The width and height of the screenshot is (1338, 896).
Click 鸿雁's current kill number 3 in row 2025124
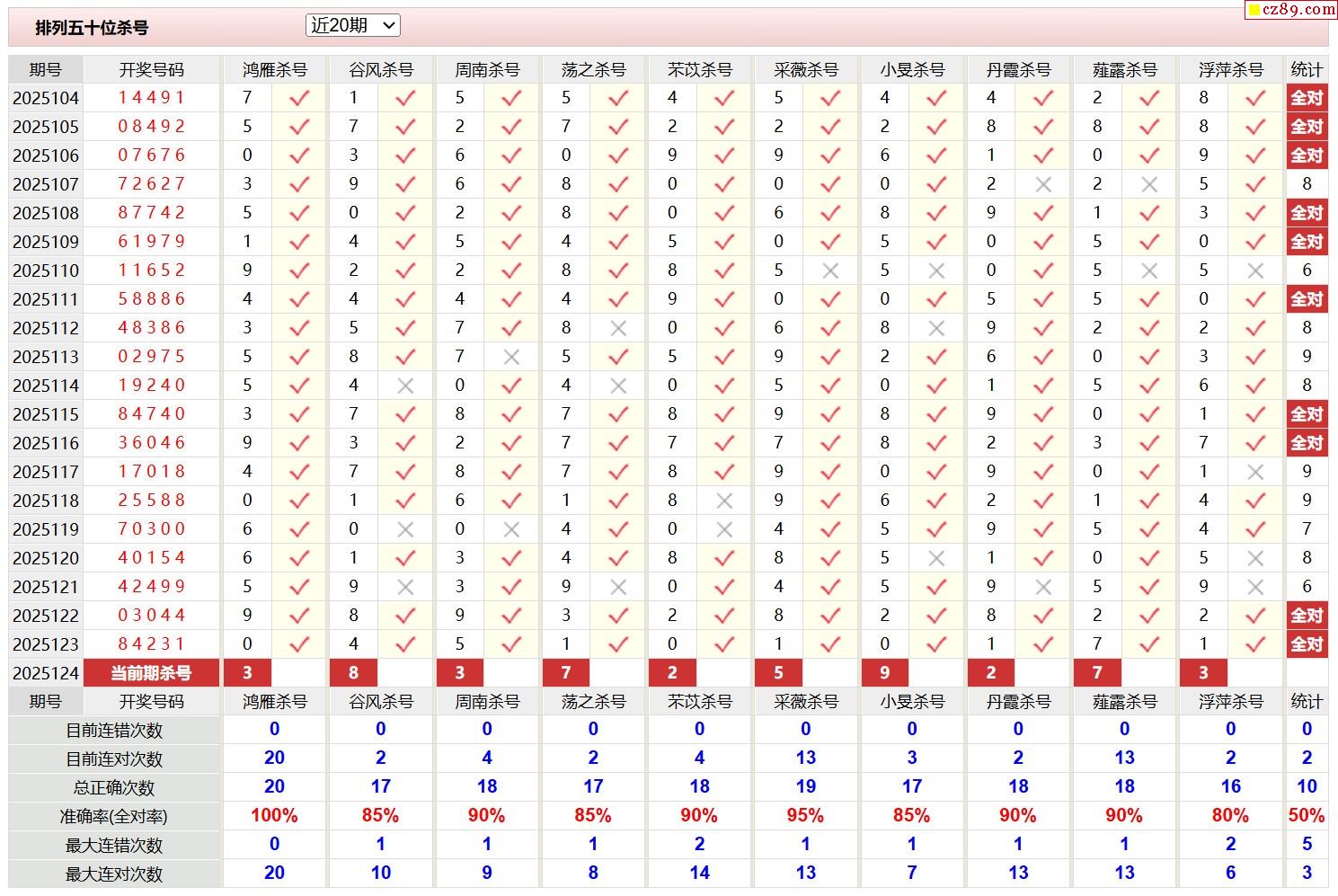click(x=247, y=673)
